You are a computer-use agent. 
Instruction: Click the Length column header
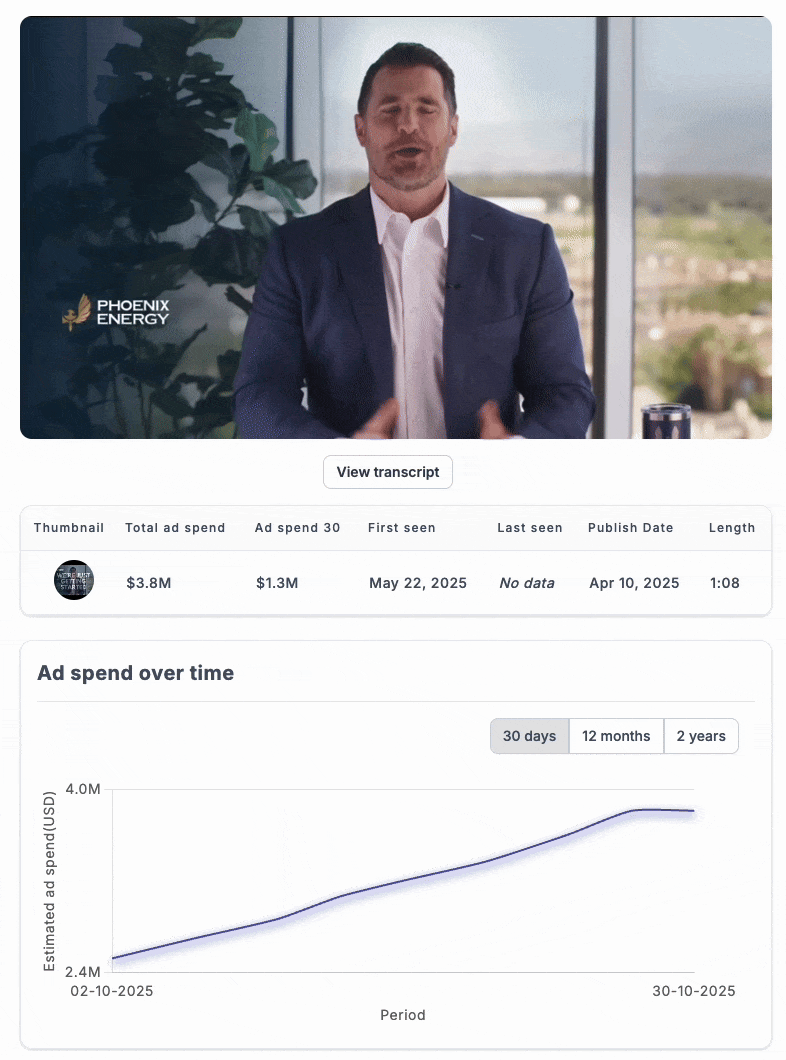[732, 528]
